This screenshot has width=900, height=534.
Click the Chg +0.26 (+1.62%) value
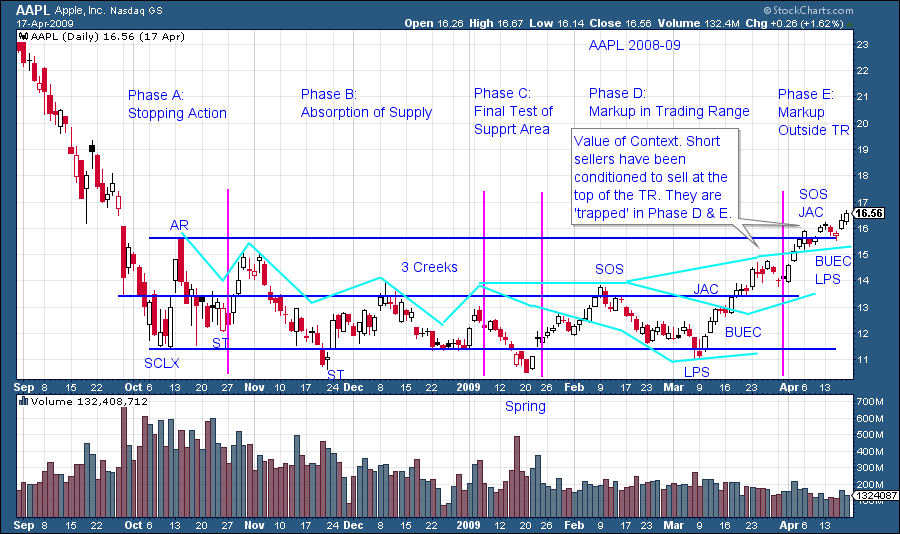click(794, 24)
